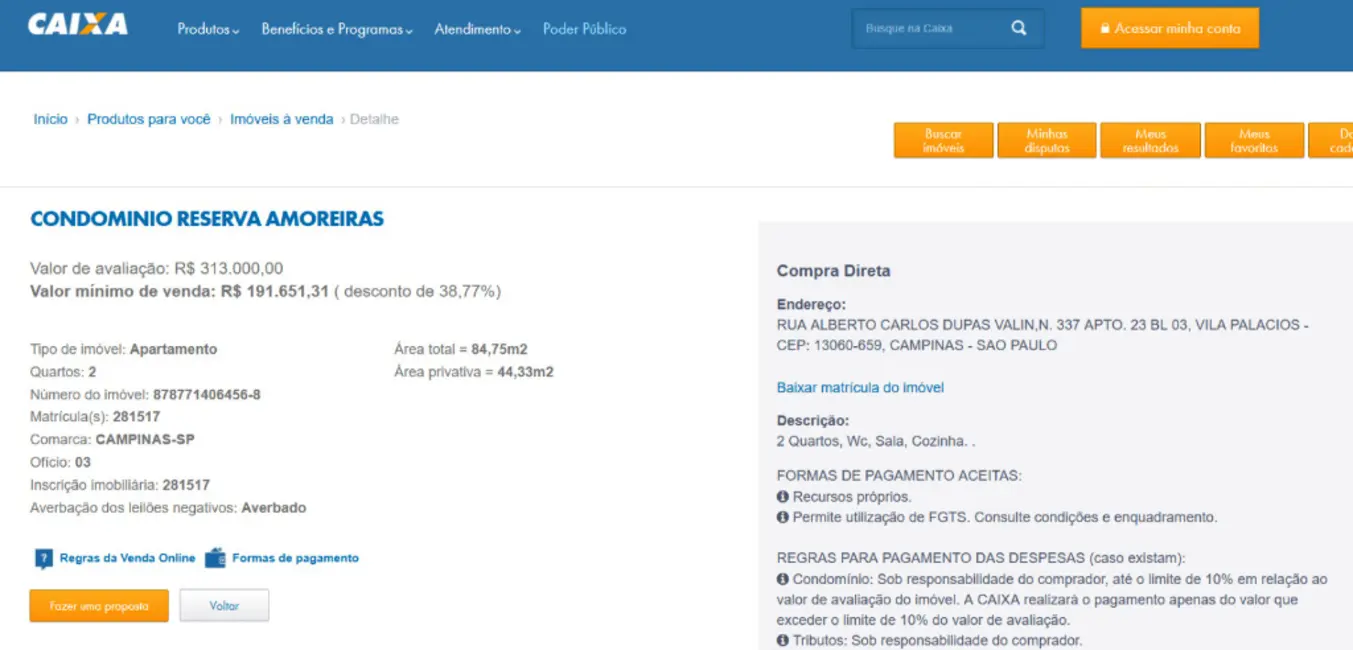Viewport: 1353px width, 650px height.
Task: Click Acessar minha conta button
Action: (x=1169, y=29)
